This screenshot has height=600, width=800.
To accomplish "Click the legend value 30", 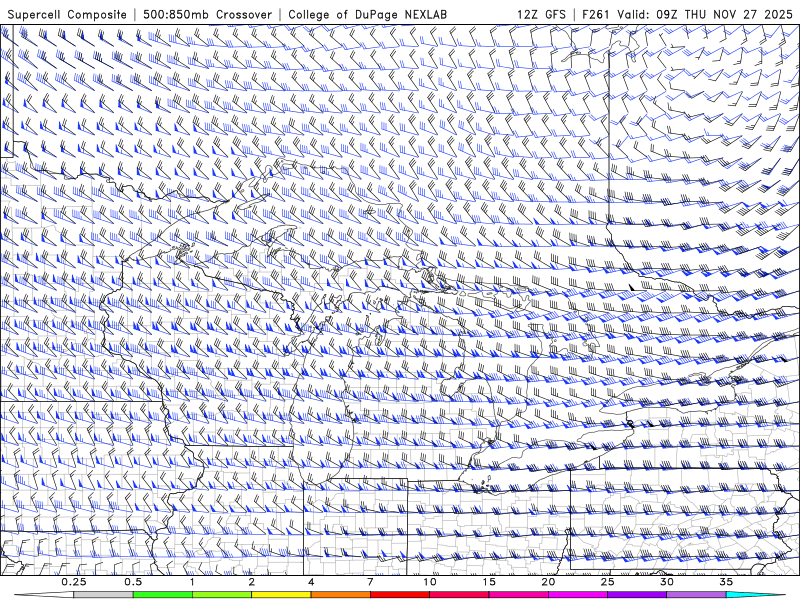I will [x=667, y=582].
